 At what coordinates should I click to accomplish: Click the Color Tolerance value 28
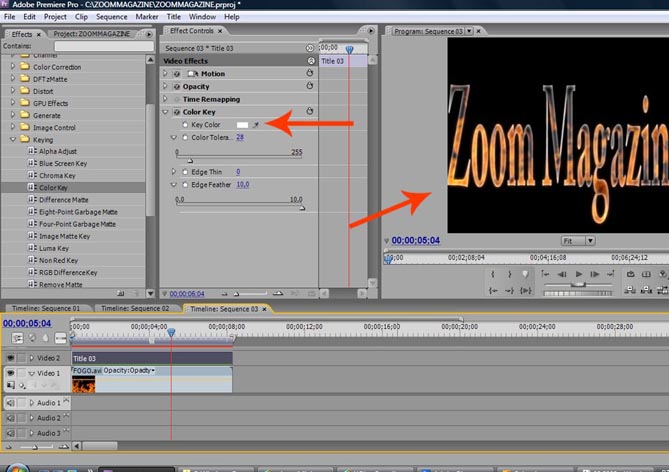(x=240, y=137)
